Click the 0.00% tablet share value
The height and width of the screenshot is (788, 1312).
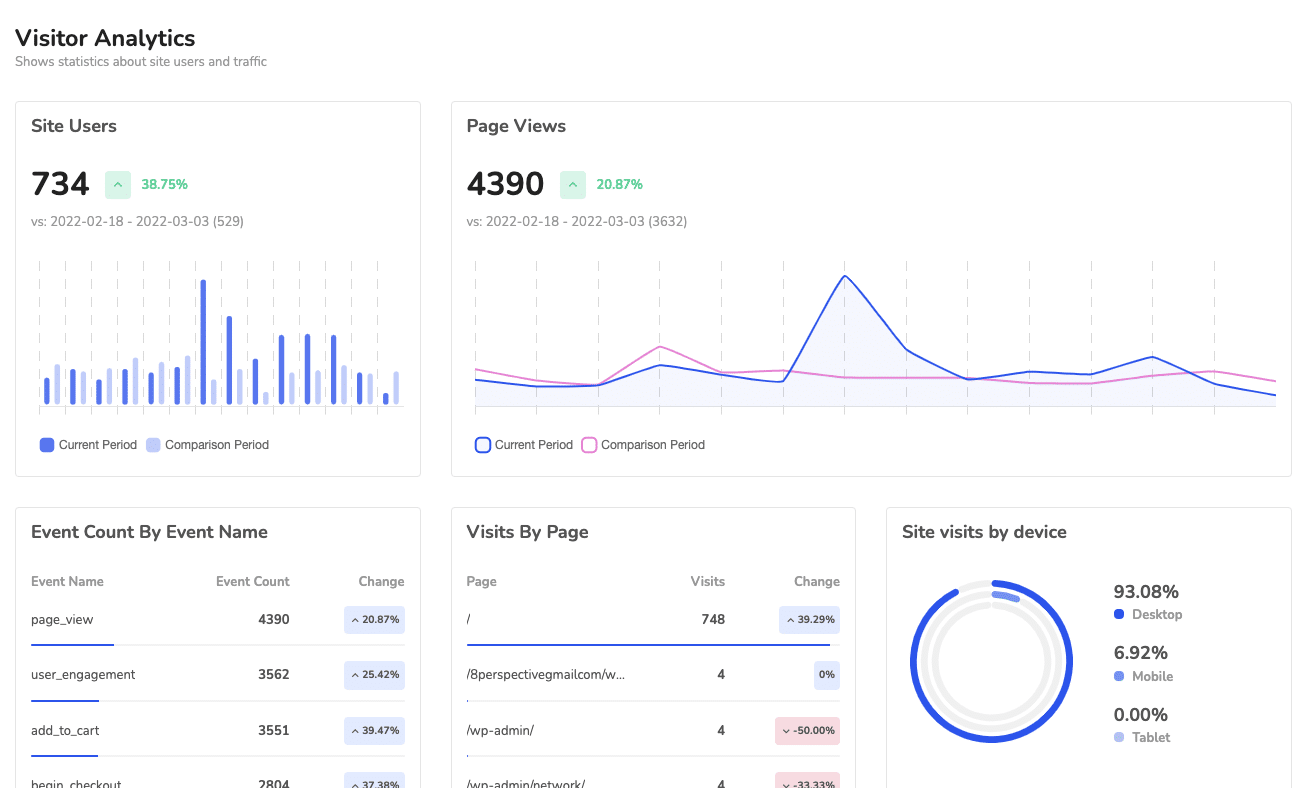[x=1141, y=715]
